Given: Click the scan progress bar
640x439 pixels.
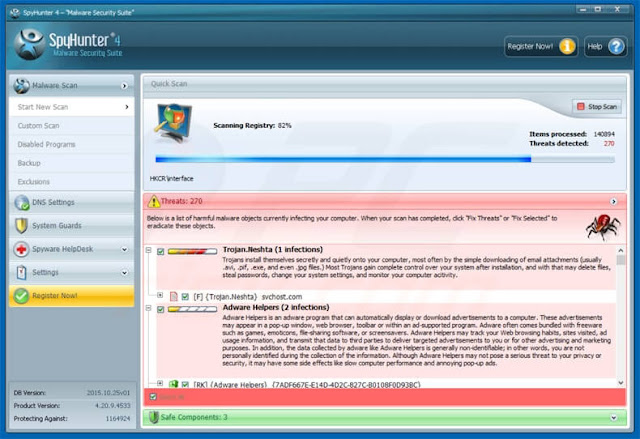Looking at the screenshot, I should (x=385, y=160).
